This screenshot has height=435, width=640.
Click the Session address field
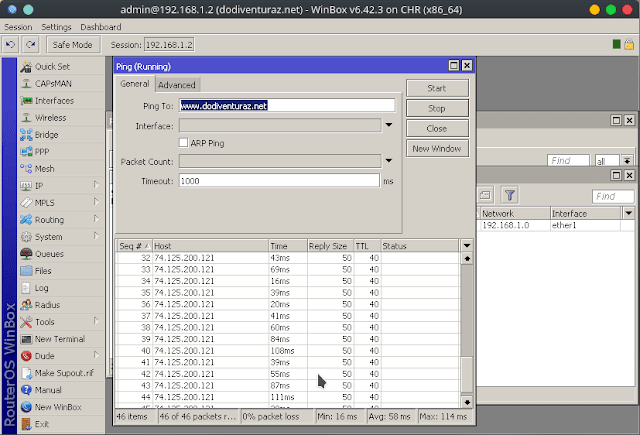pyautogui.click(x=169, y=44)
